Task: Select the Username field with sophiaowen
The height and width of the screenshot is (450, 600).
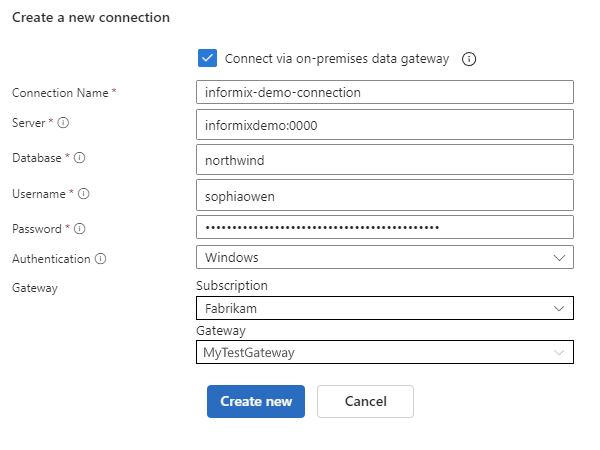Action: tap(384, 194)
